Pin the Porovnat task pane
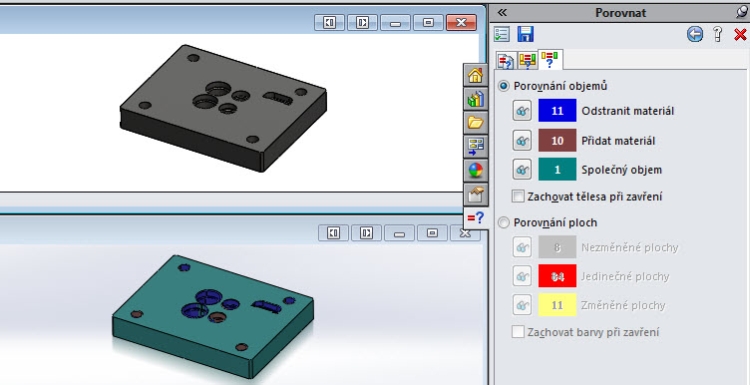 coord(742,12)
